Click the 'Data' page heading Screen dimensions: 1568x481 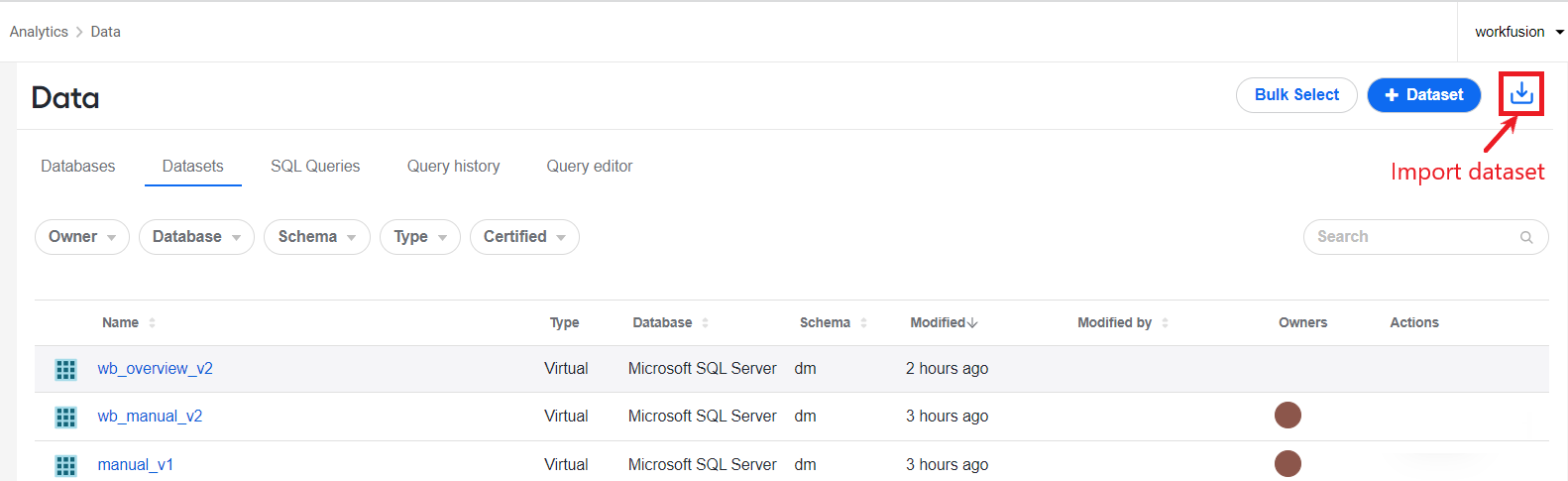65,97
